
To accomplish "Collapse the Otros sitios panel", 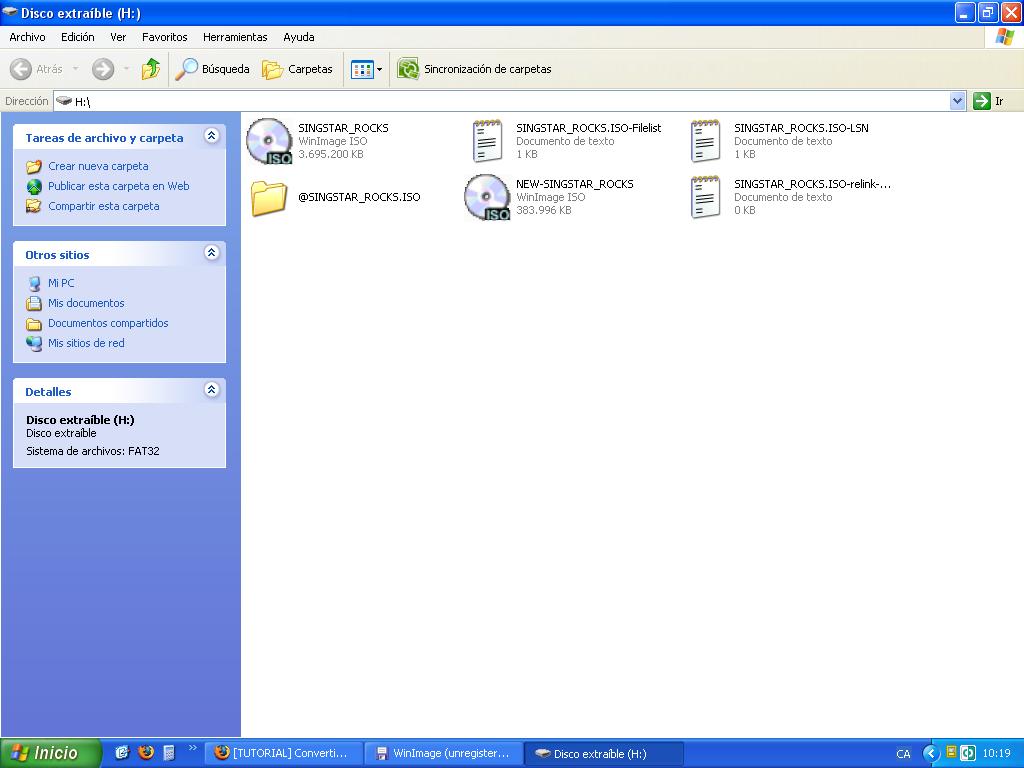I will tap(211, 254).
